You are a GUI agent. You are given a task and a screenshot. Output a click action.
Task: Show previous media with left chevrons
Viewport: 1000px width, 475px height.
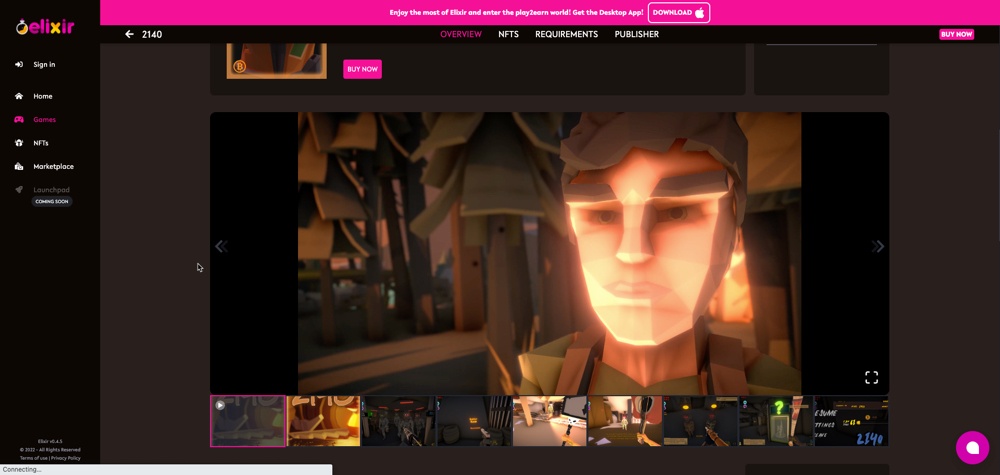(x=221, y=246)
